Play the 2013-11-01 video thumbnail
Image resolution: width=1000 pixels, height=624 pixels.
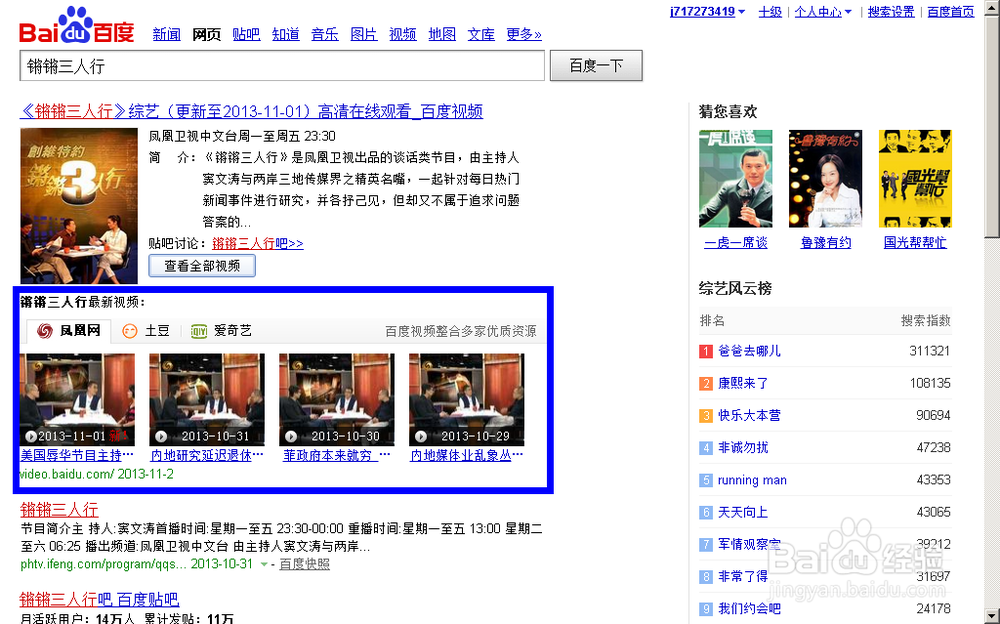[x=77, y=399]
